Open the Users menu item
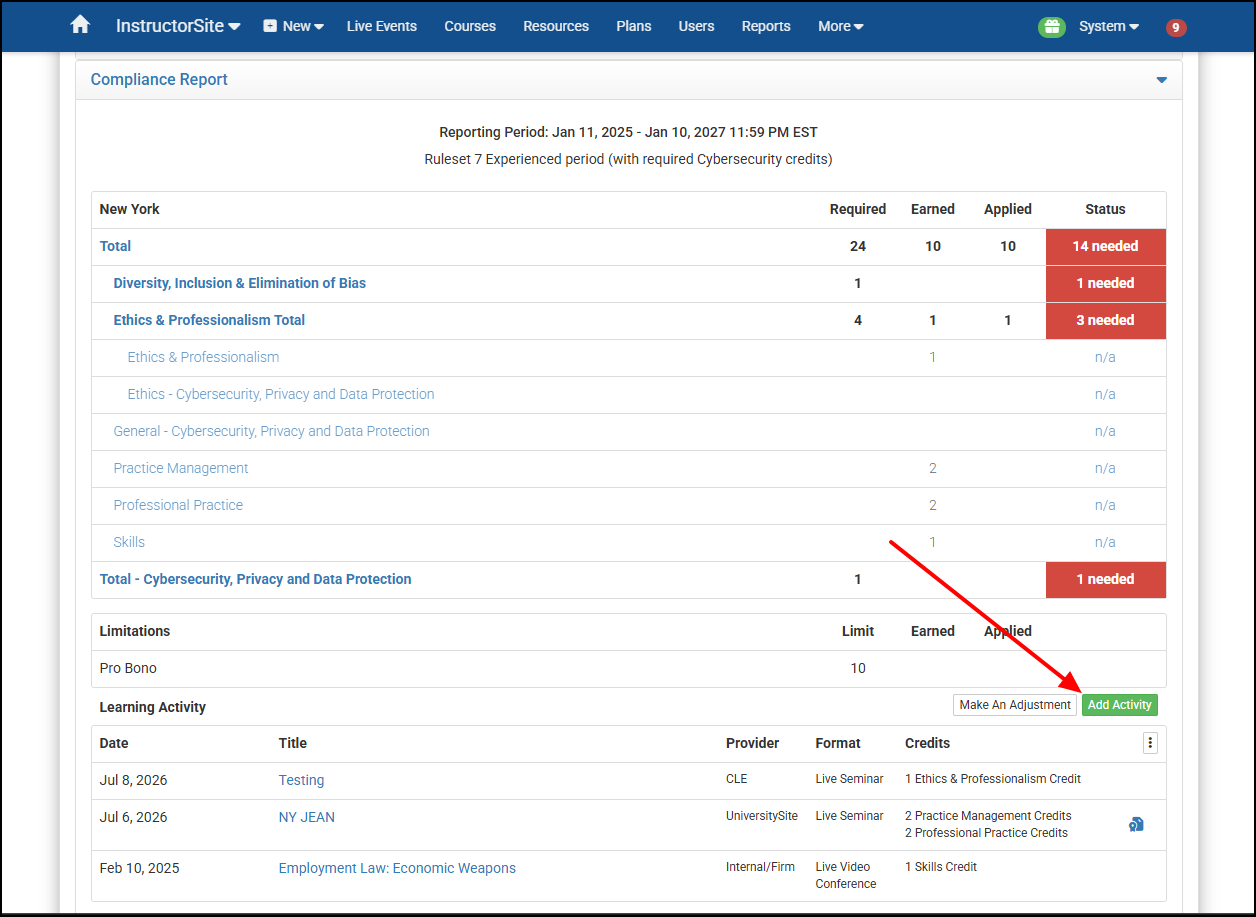1256x917 pixels. click(x=696, y=26)
